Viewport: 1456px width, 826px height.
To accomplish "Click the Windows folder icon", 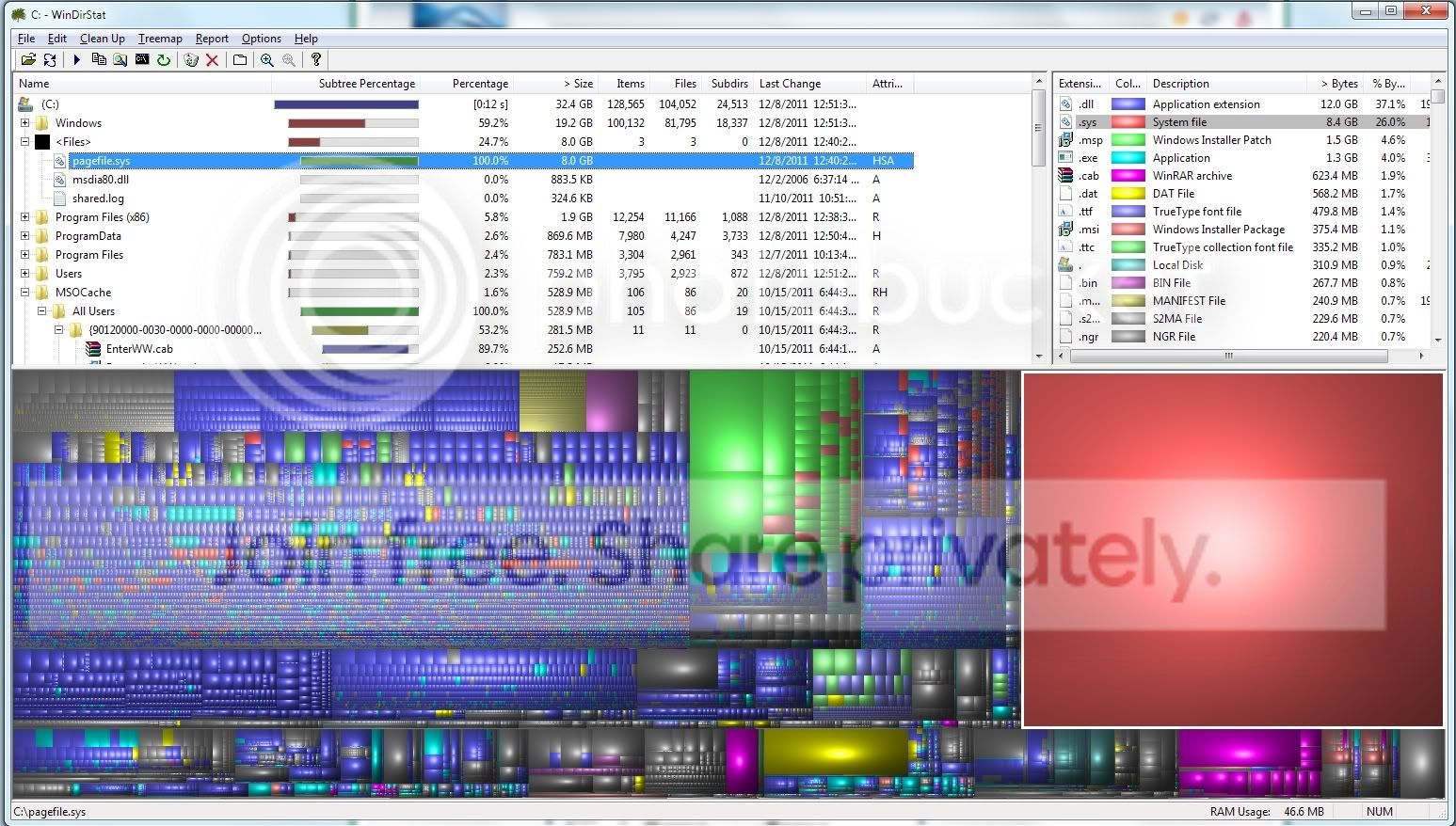I will (x=42, y=123).
